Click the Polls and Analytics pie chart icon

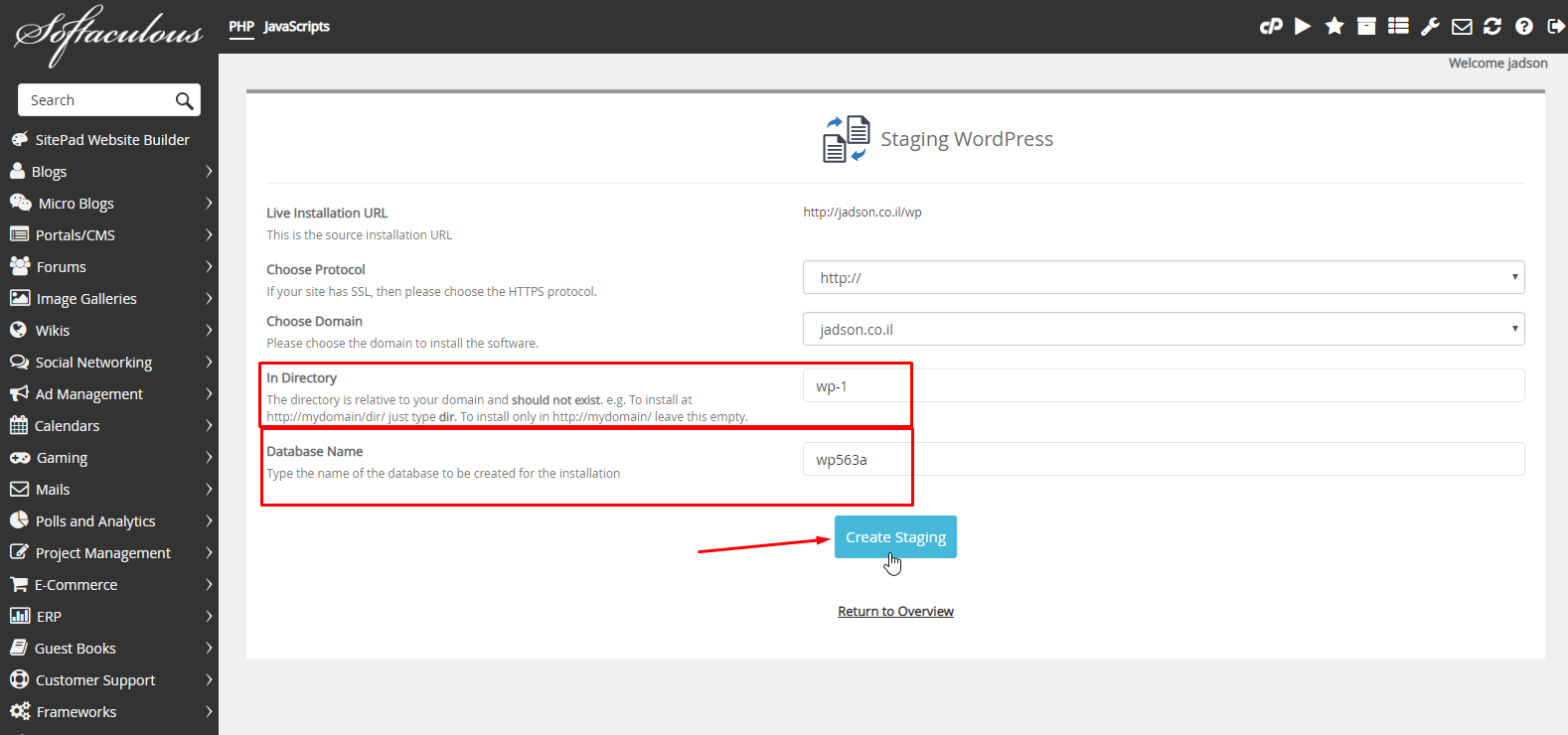click(19, 520)
